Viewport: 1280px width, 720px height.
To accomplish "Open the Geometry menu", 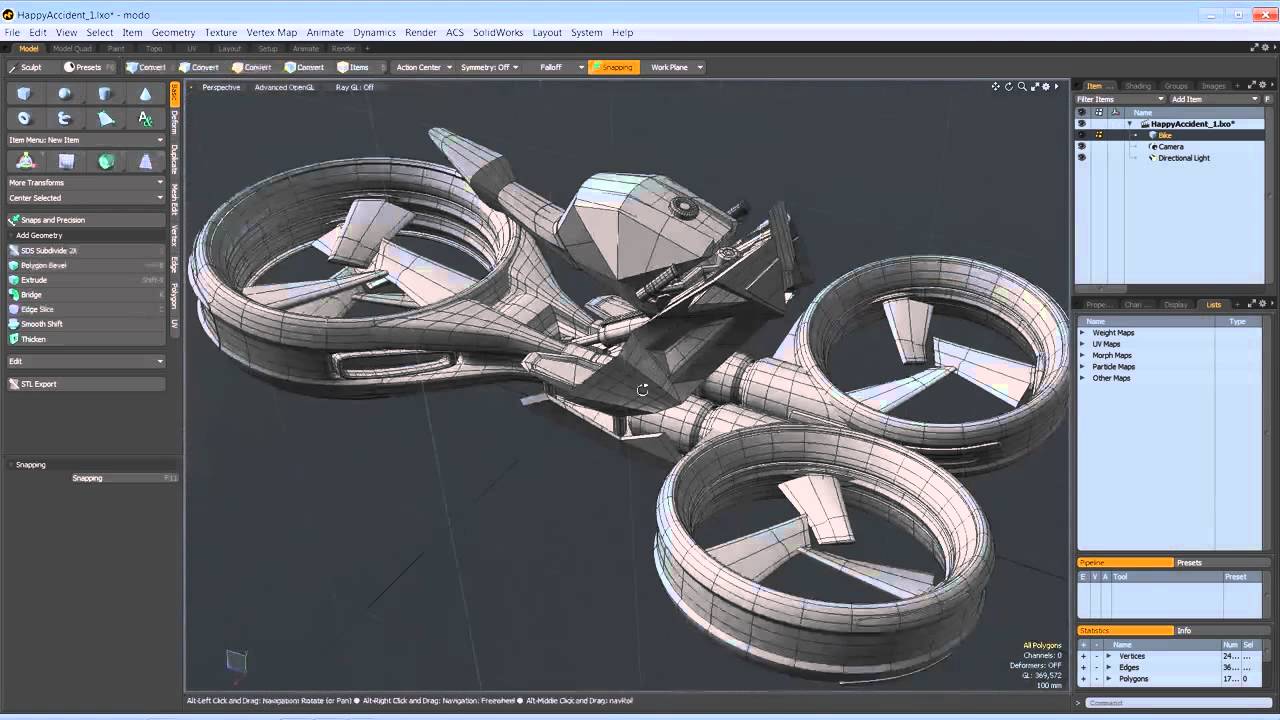I will click(x=173, y=32).
